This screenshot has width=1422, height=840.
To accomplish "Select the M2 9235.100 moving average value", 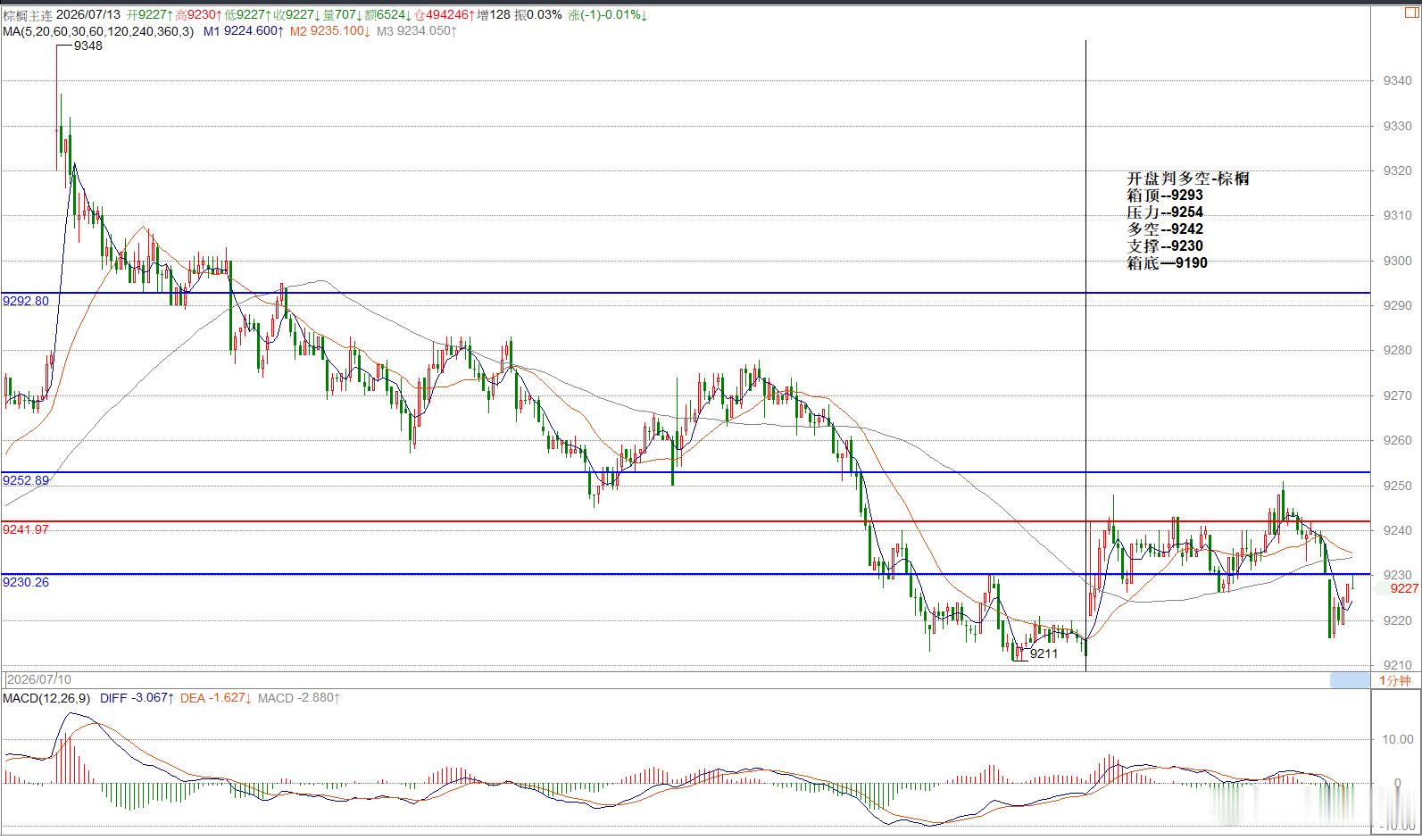I will pos(329,31).
